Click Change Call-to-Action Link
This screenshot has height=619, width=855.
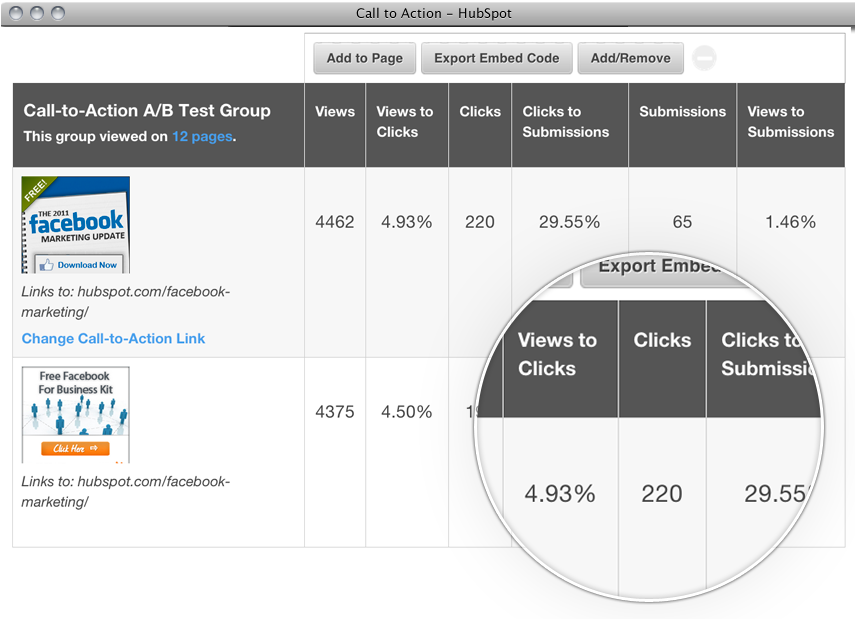pyautogui.click(x=113, y=338)
